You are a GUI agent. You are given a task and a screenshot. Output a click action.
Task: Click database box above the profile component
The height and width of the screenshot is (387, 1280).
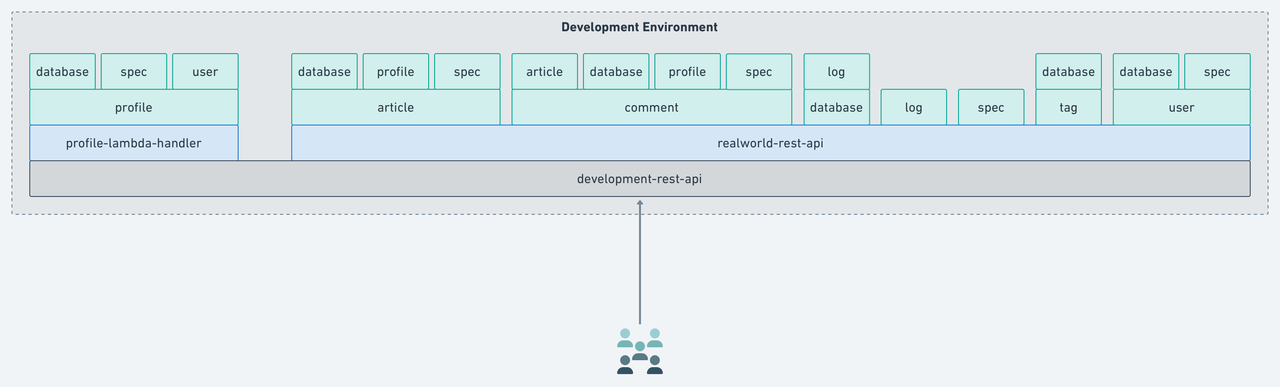click(x=63, y=72)
